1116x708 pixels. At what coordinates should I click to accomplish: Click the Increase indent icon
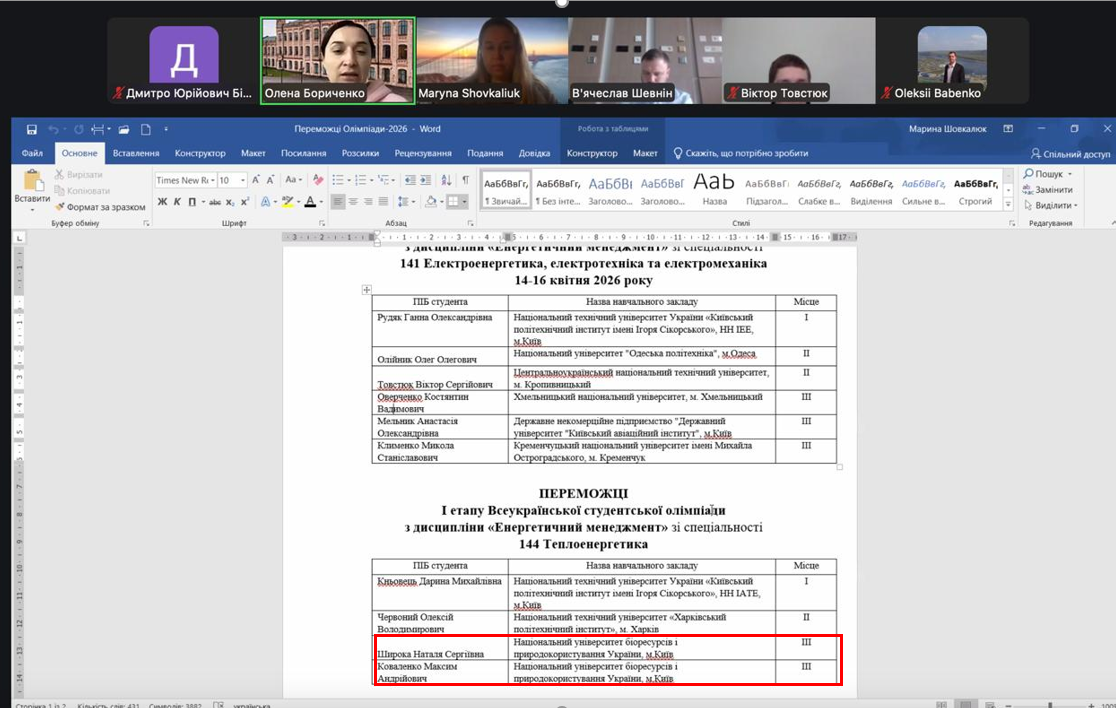424,180
